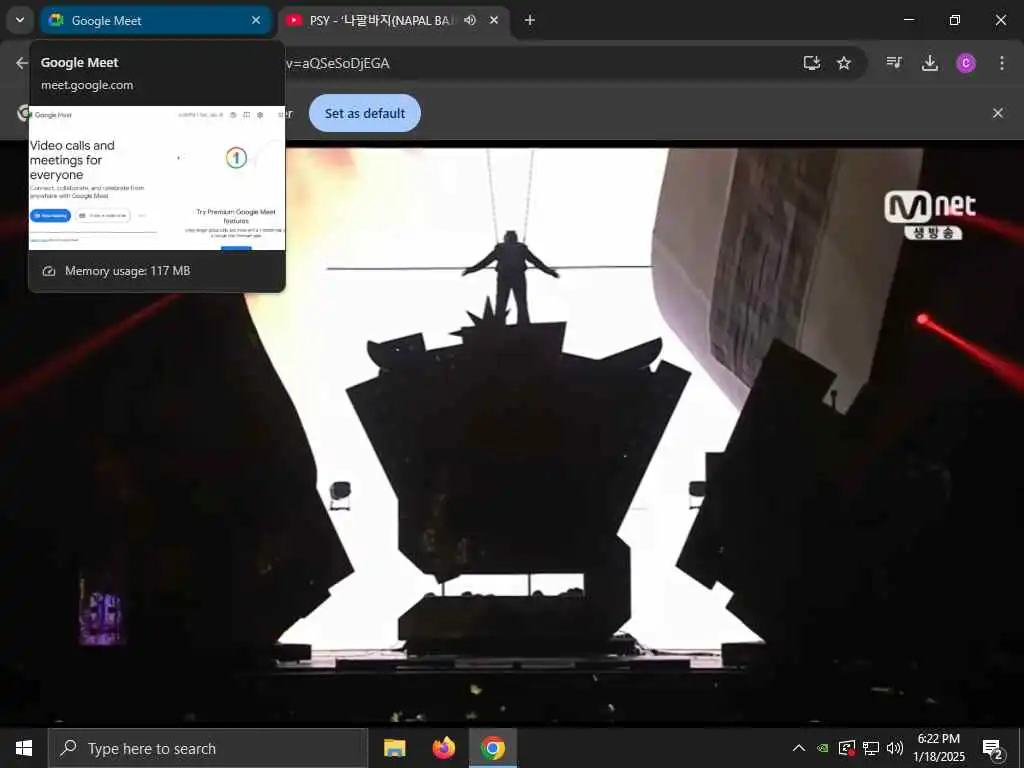The width and height of the screenshot is (1024, 768).
Task: Open the Chrome downloads icon
Action: coord(930,63)
